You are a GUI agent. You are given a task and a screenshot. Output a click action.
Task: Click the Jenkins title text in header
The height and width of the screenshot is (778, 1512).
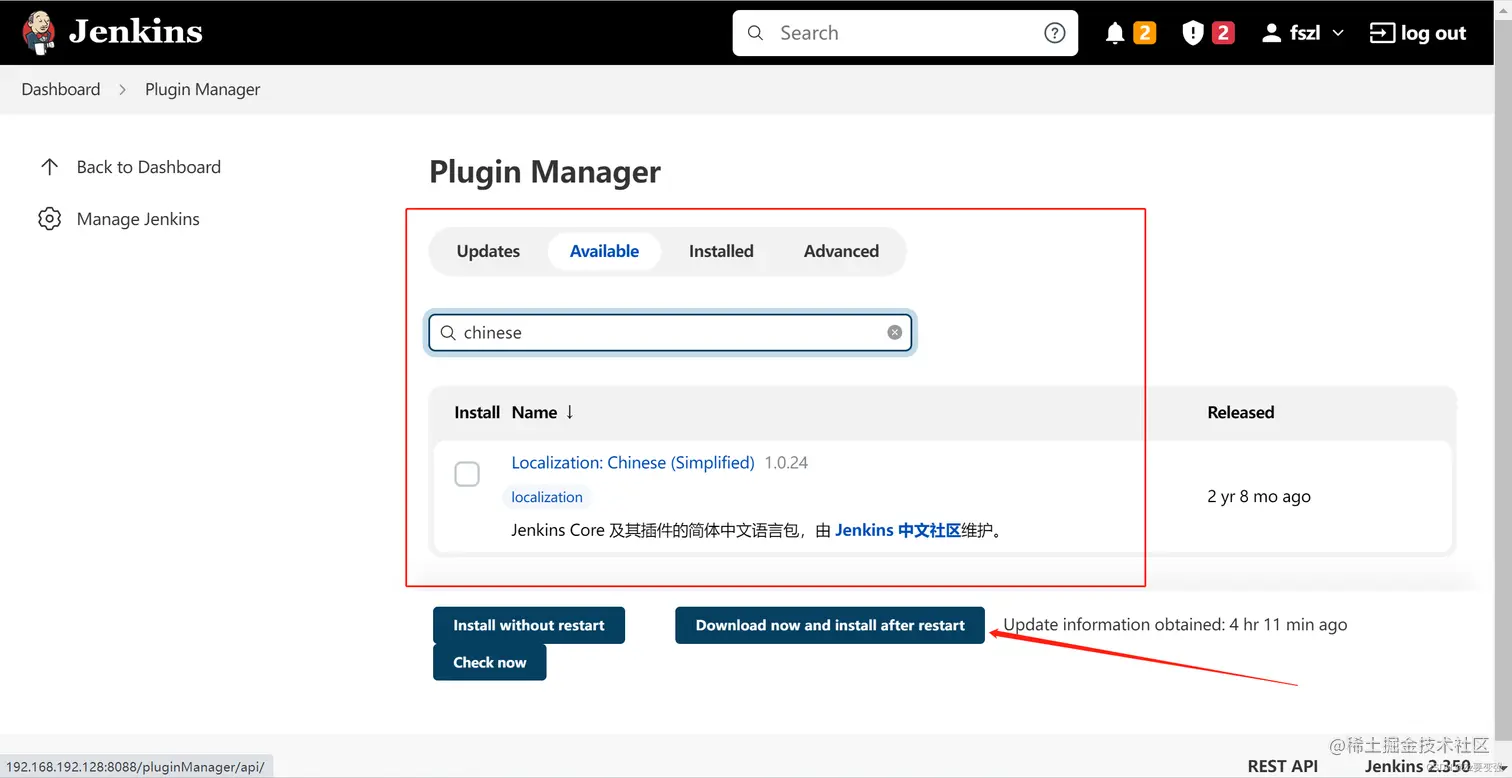(x=135, y=33)
